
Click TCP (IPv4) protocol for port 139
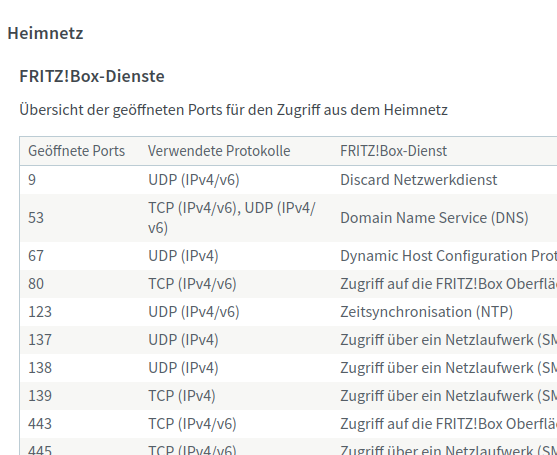coord(182,396)
